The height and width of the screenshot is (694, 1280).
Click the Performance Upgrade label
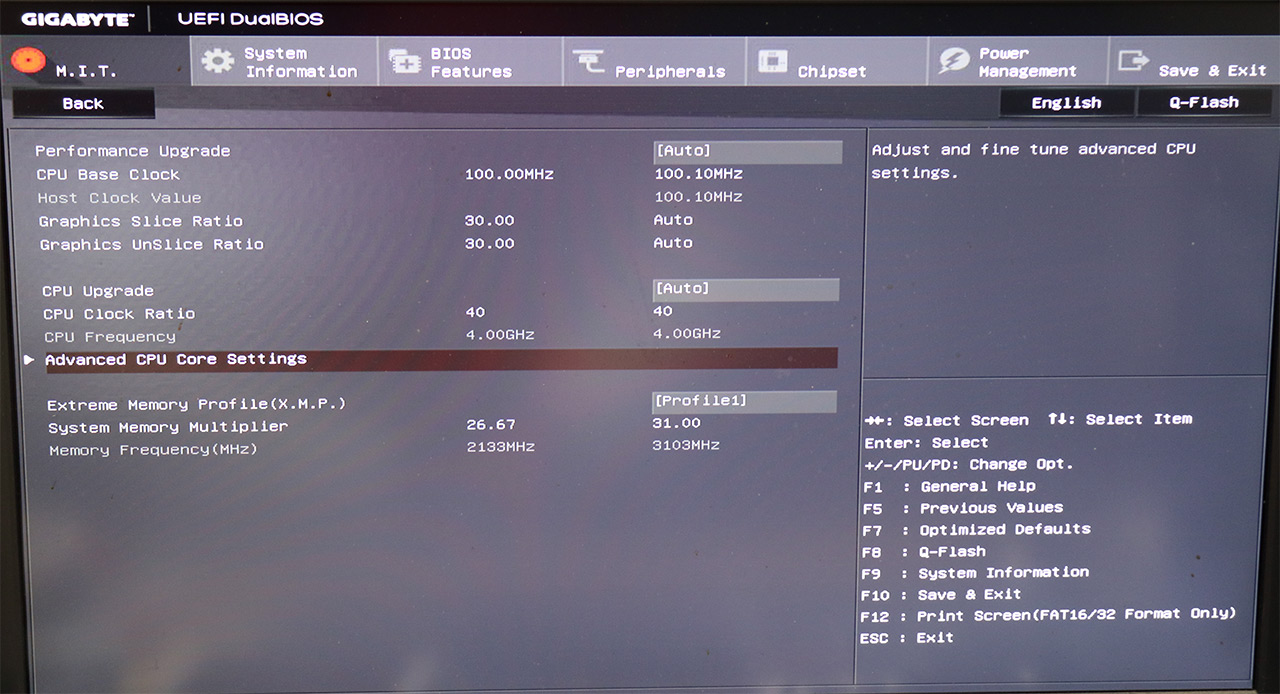tap(133, 151)
